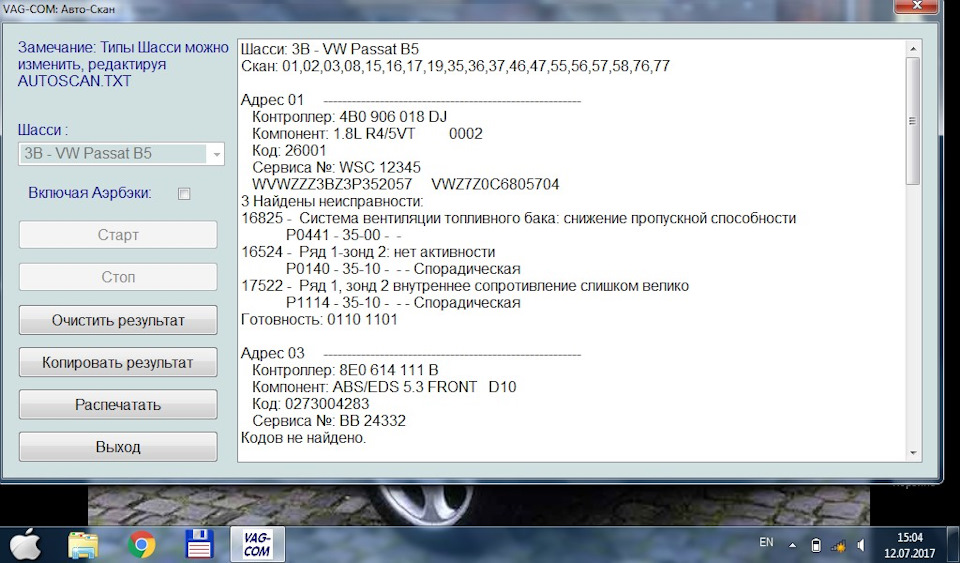
Task: Click the results scrollbar thumb
Action: [x=913, y=121]
